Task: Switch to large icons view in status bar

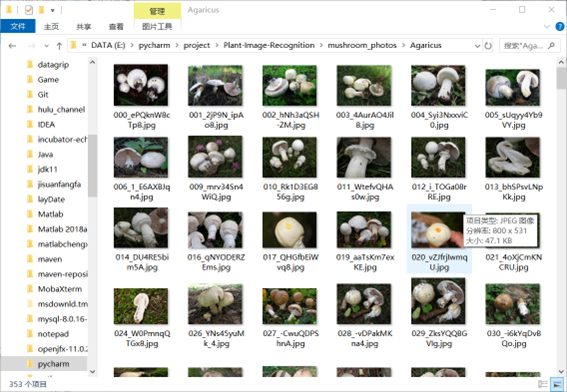Action: point(557,384)
